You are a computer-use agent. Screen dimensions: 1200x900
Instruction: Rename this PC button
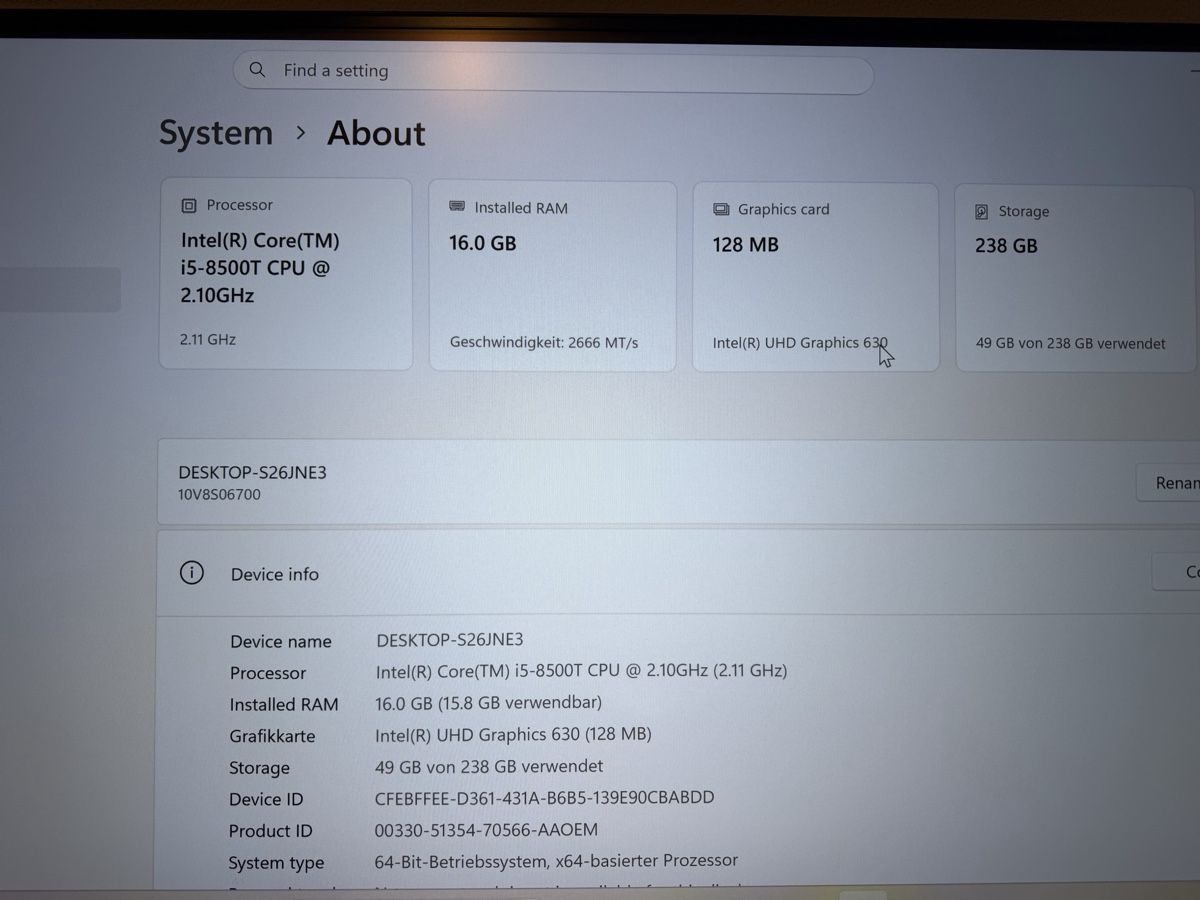[1168, 483]
